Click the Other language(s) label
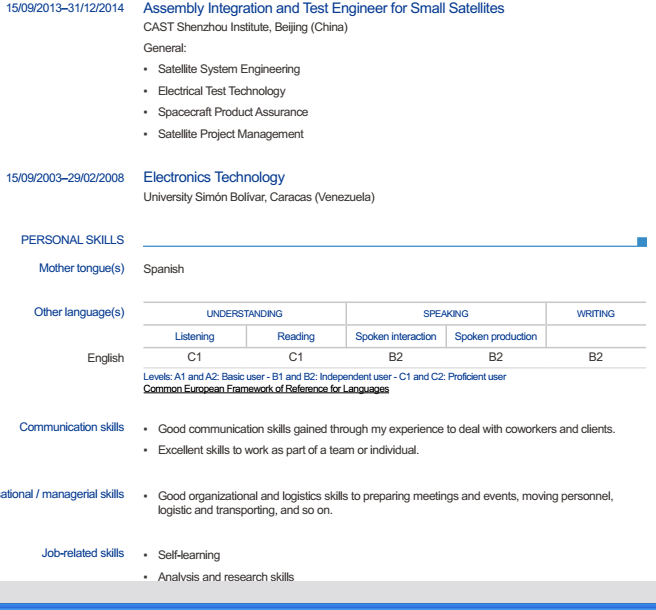Image resolution: width=656 pixels, height=610 pixels. point(79,313)
